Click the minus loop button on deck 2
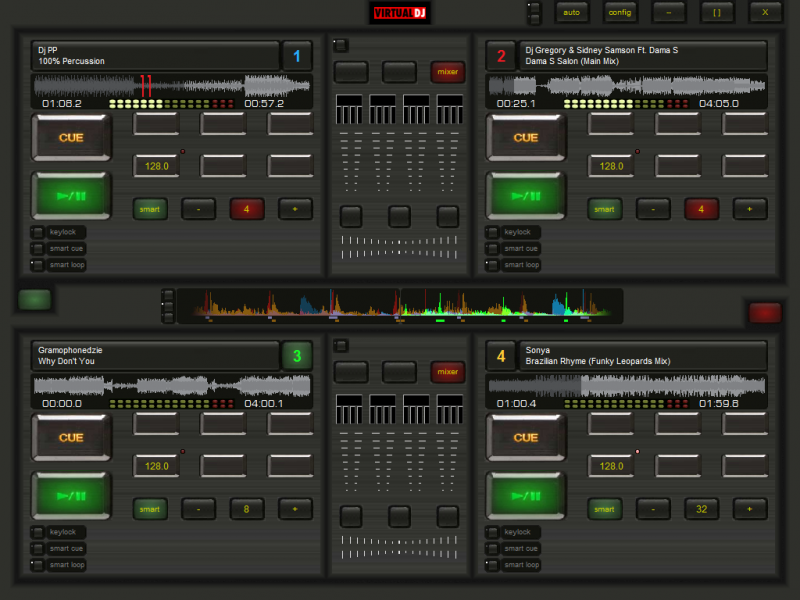Screen dimensions: 800x600 [x=653, y=209]
